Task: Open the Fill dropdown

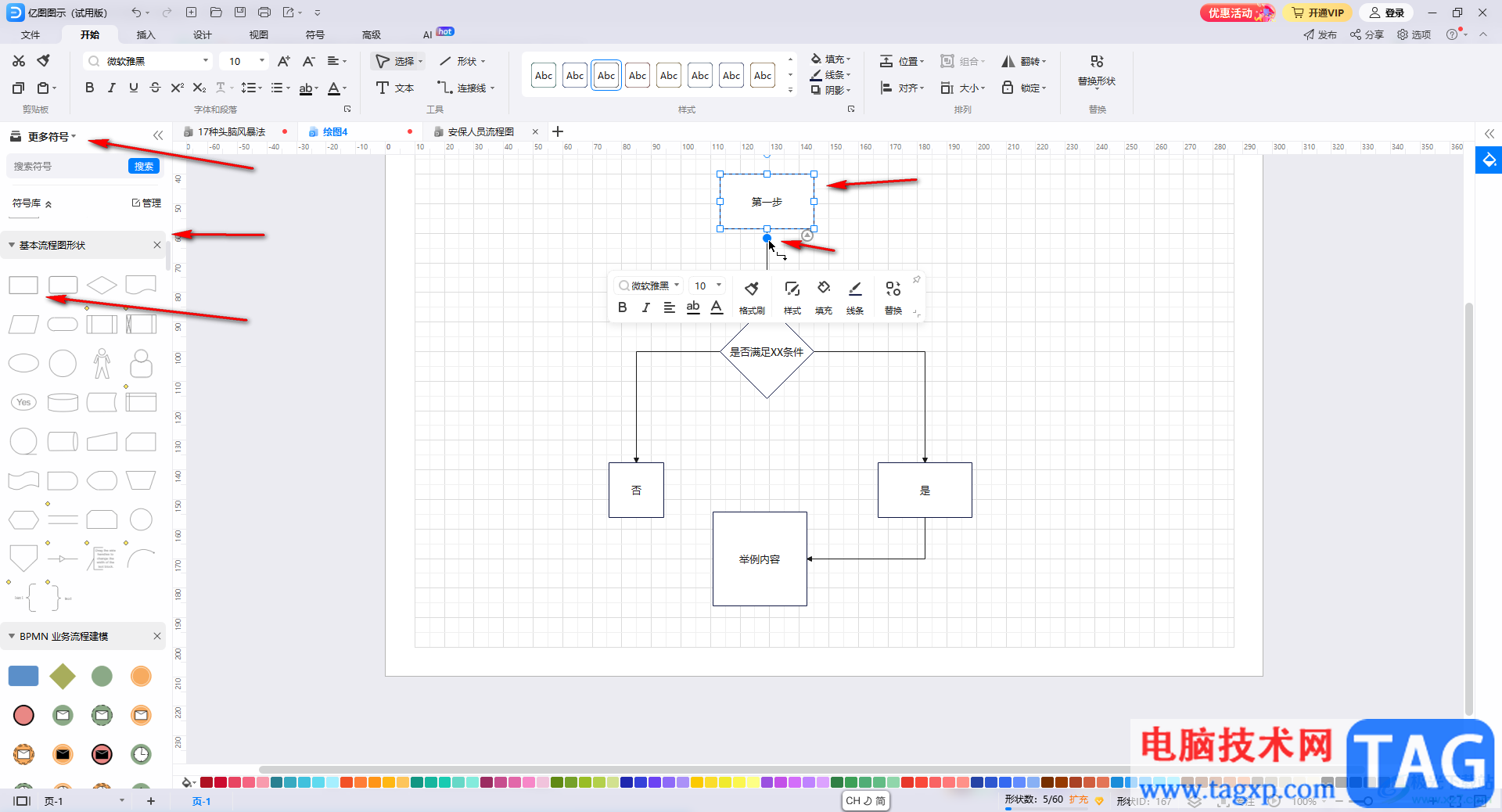Action: pyautogui.click(x=831, y=59)
